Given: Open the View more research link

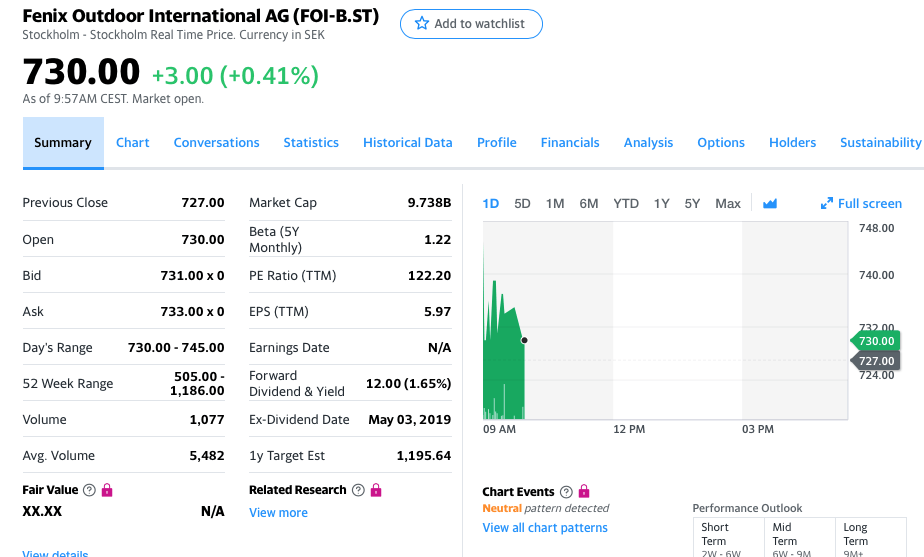Looking at the screenshot, I should click(278, 513).
